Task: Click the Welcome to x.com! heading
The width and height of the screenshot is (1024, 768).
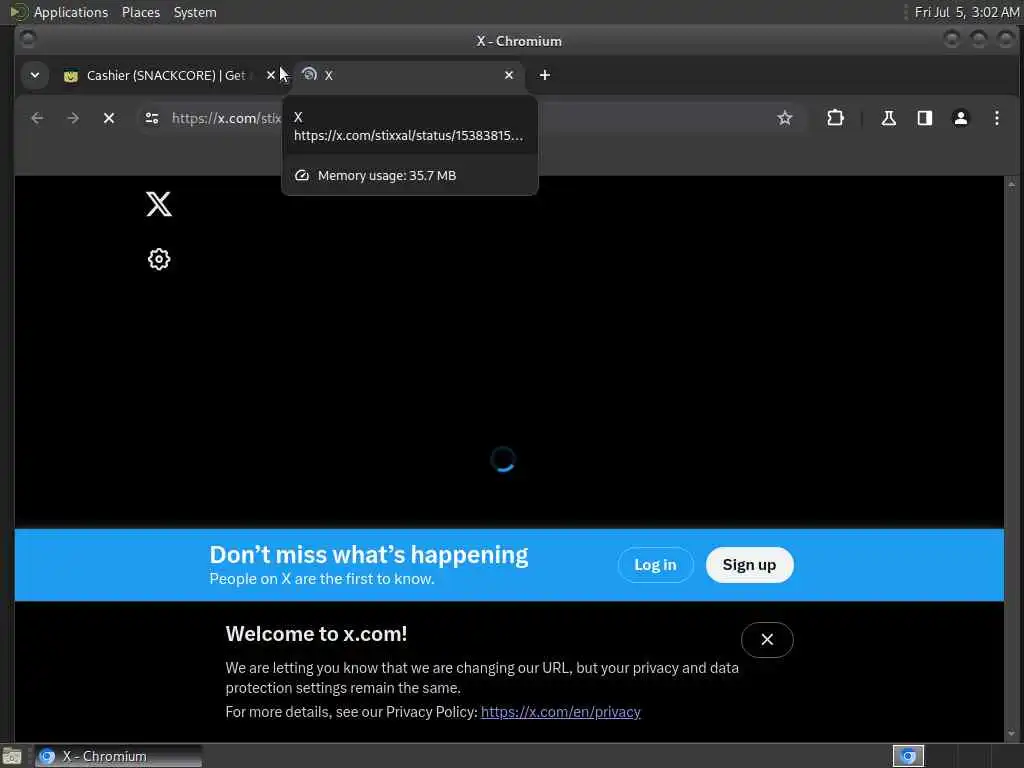Action: [316, 633]
